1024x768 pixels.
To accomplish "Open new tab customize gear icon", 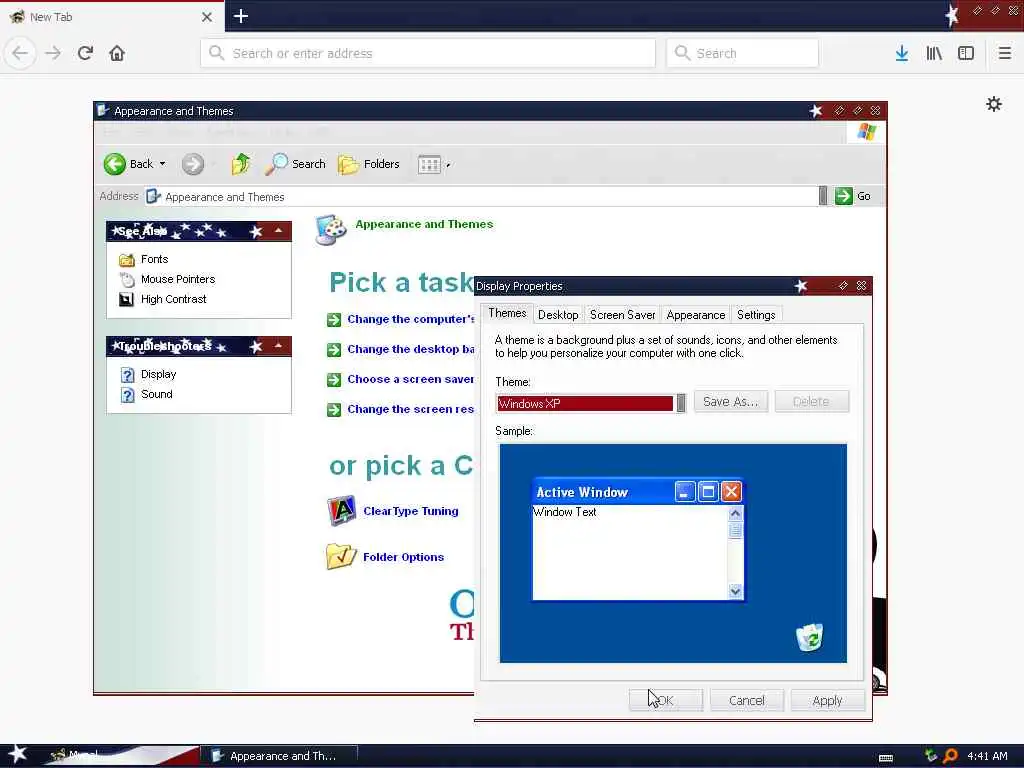I will coord(994,104).
